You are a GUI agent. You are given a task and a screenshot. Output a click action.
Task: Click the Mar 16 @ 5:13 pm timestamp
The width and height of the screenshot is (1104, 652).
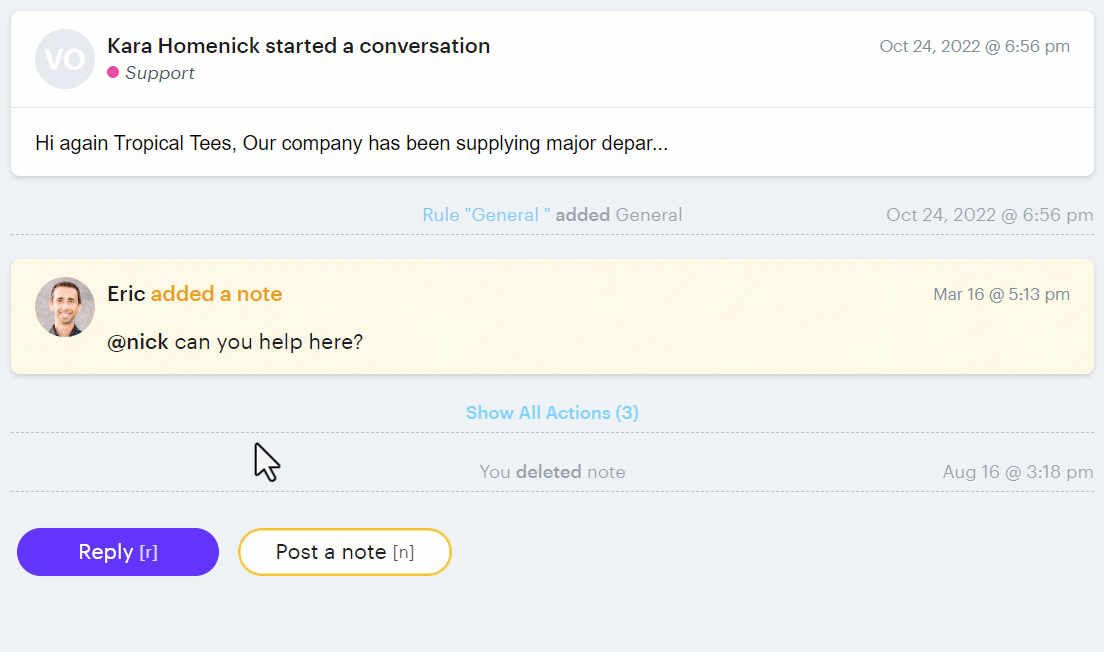[1001, 294]
